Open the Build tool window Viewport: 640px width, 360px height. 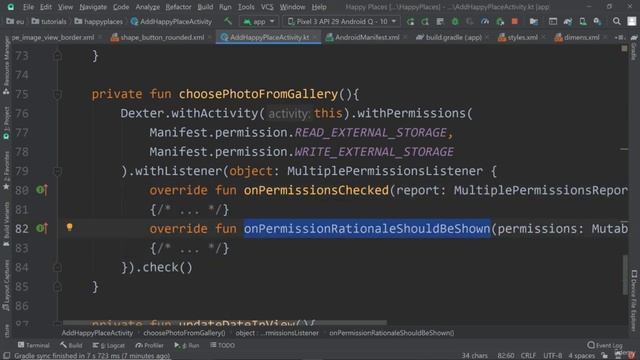(71, 345)
